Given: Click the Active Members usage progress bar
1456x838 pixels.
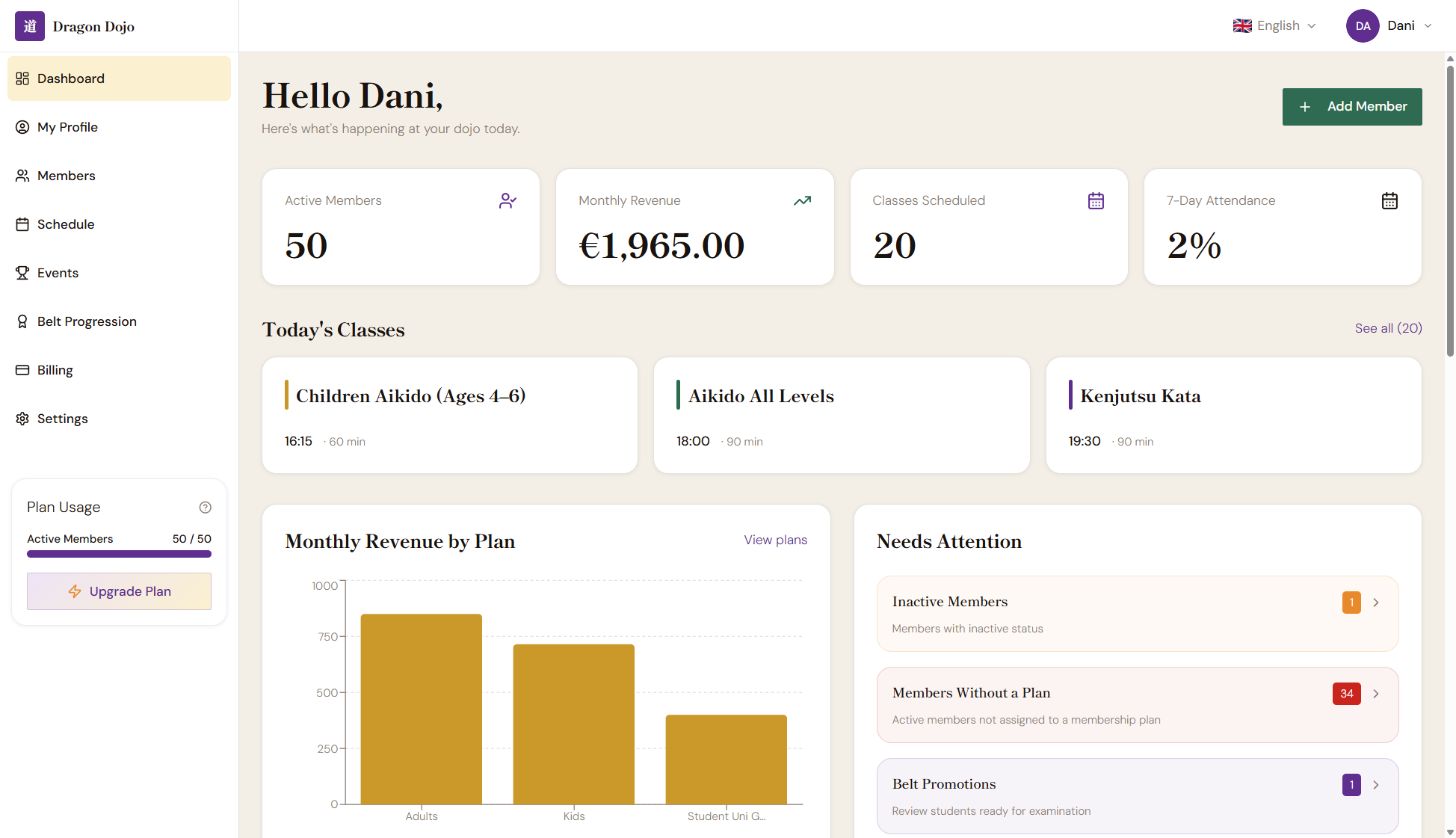Looking at the screenshot, I should pyautogui.click(x=119, y=553).
